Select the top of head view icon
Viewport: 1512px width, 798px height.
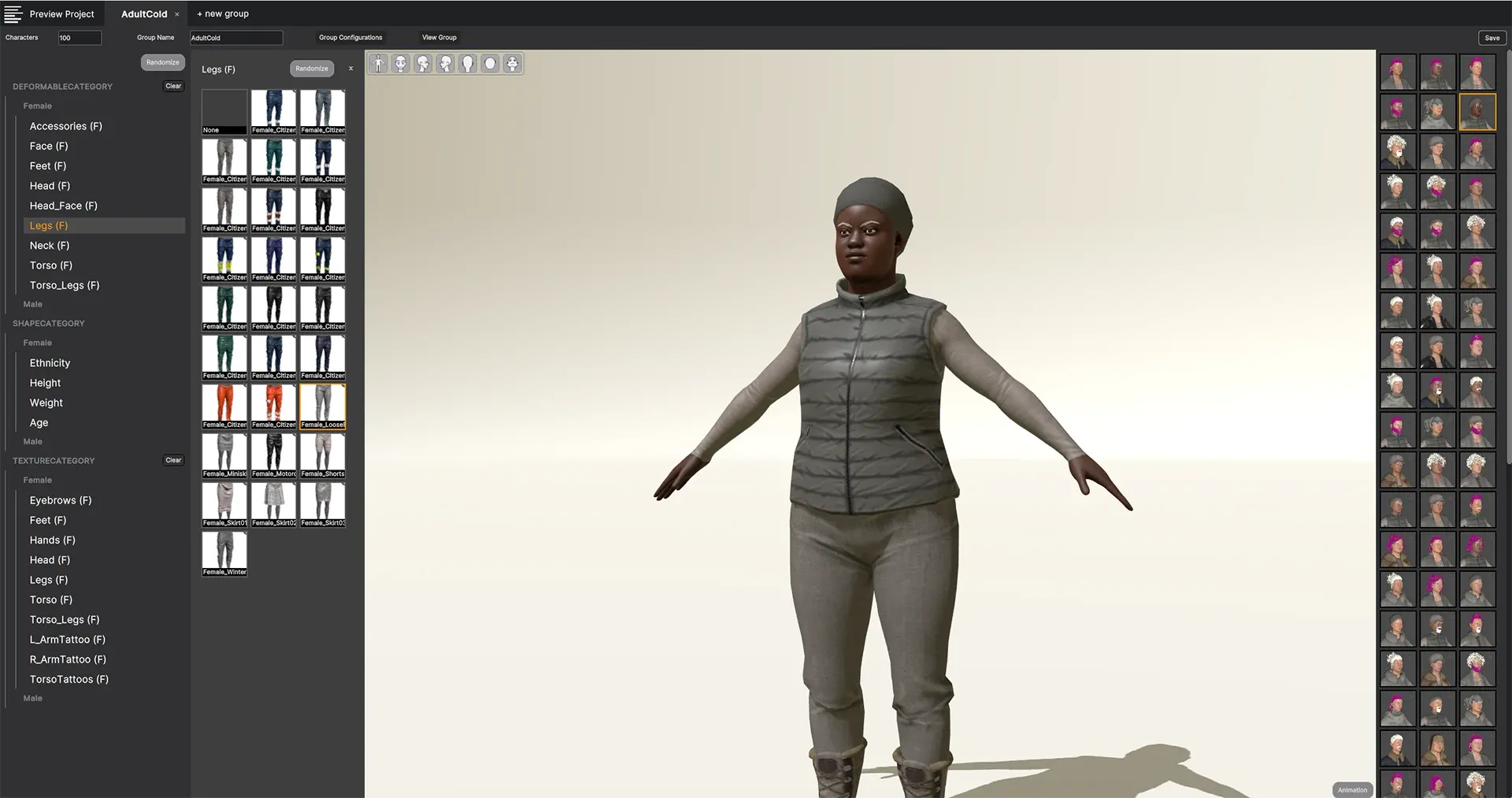click(490, 64)
